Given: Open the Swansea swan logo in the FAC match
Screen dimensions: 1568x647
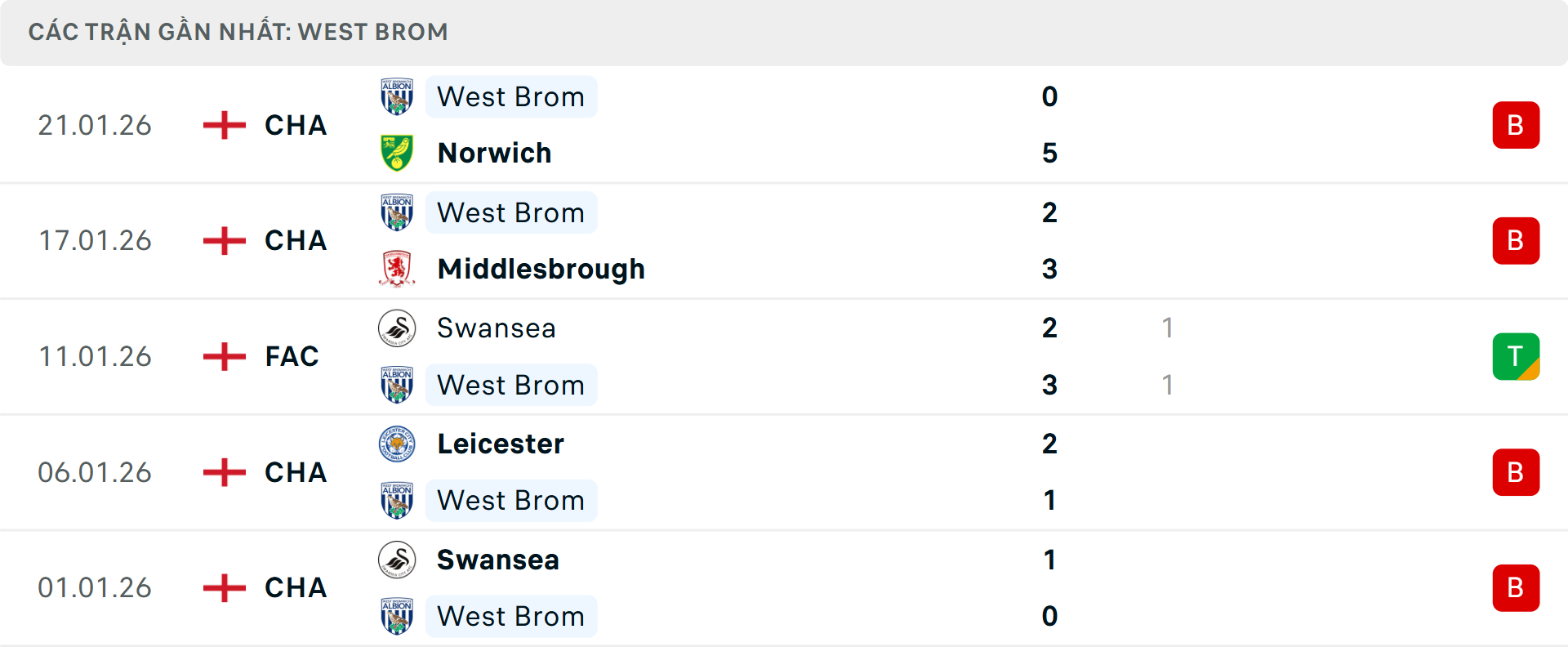Looking at the screenshot, I should pos(397,328).
